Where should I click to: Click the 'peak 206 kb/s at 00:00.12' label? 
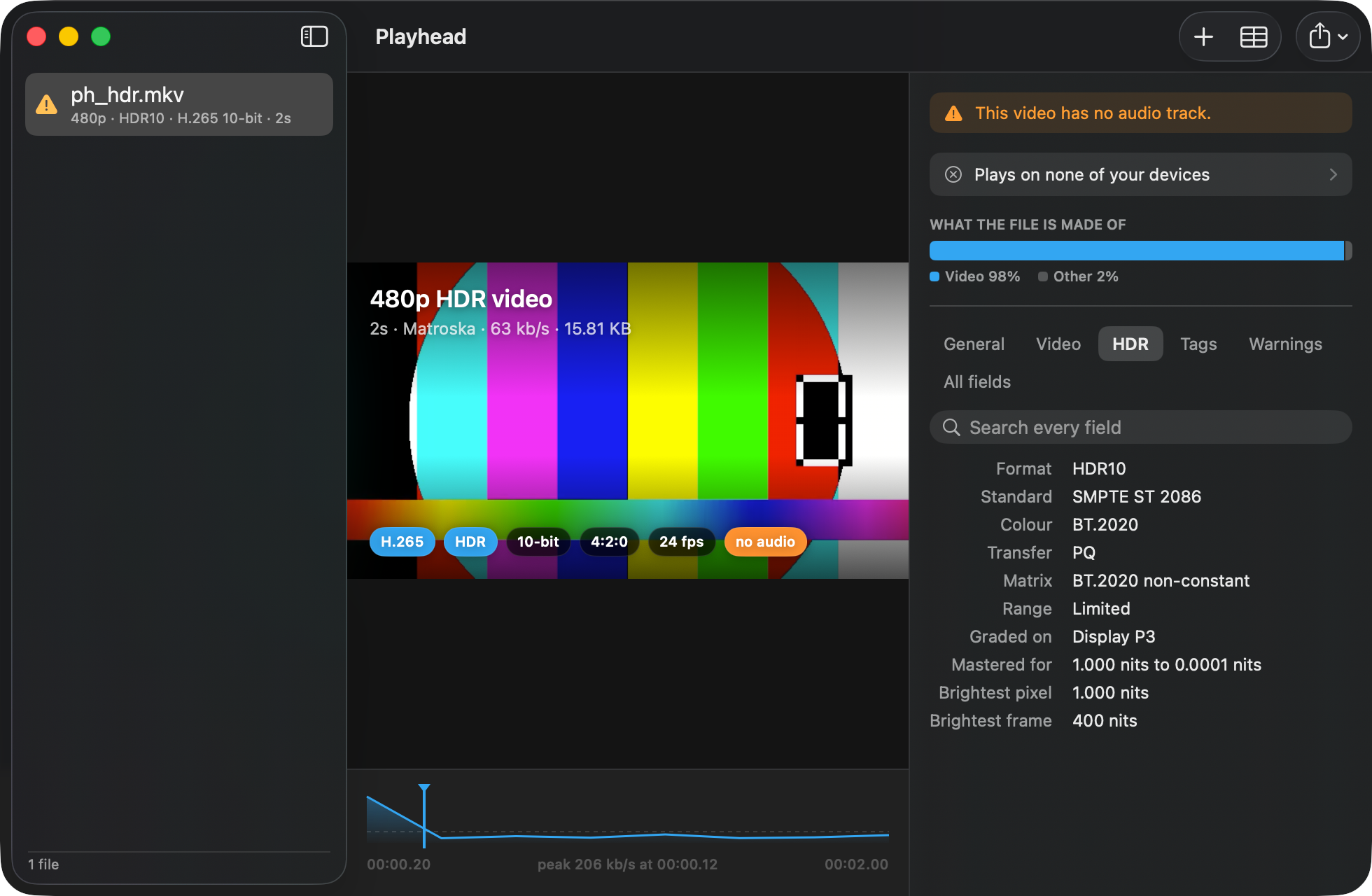[627, 864]
